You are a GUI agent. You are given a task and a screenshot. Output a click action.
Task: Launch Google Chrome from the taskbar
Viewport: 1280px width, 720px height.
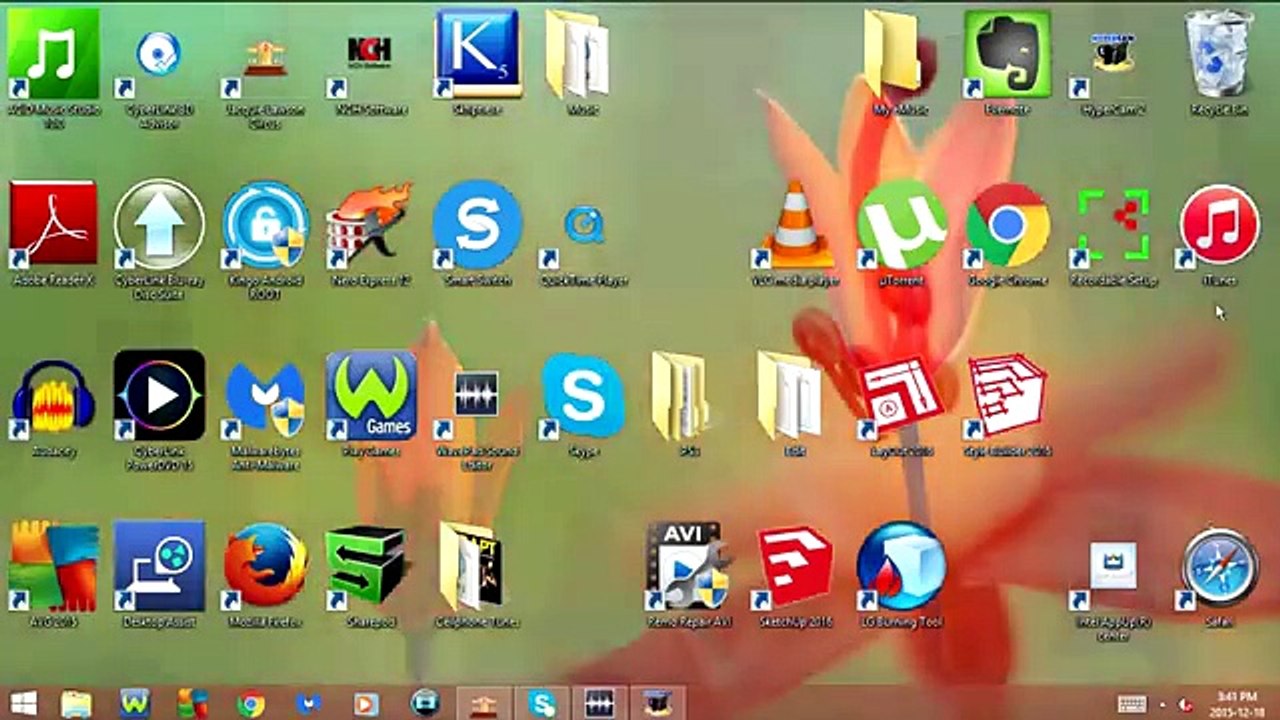point(251,704)
